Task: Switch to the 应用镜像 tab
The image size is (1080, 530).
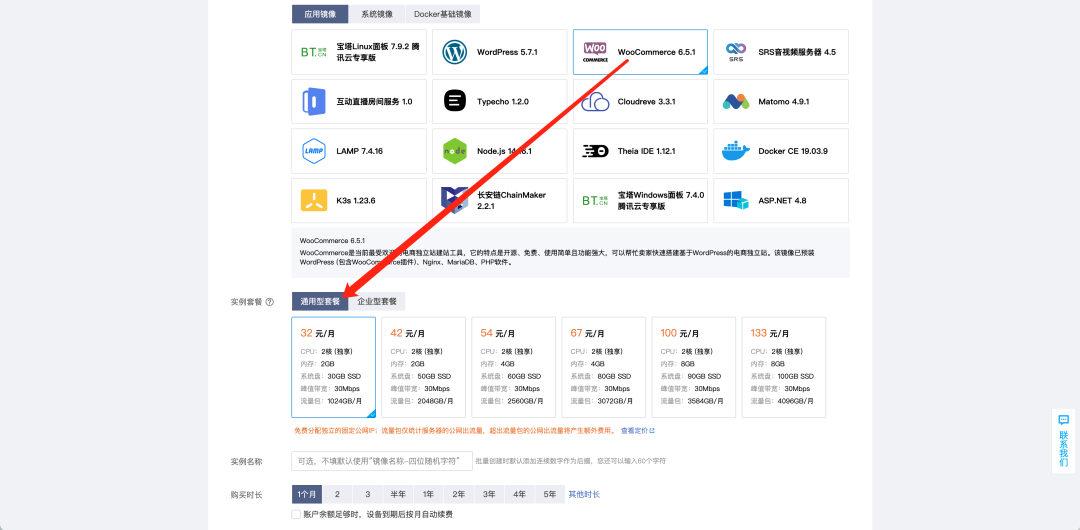Action: coord(320,14)
